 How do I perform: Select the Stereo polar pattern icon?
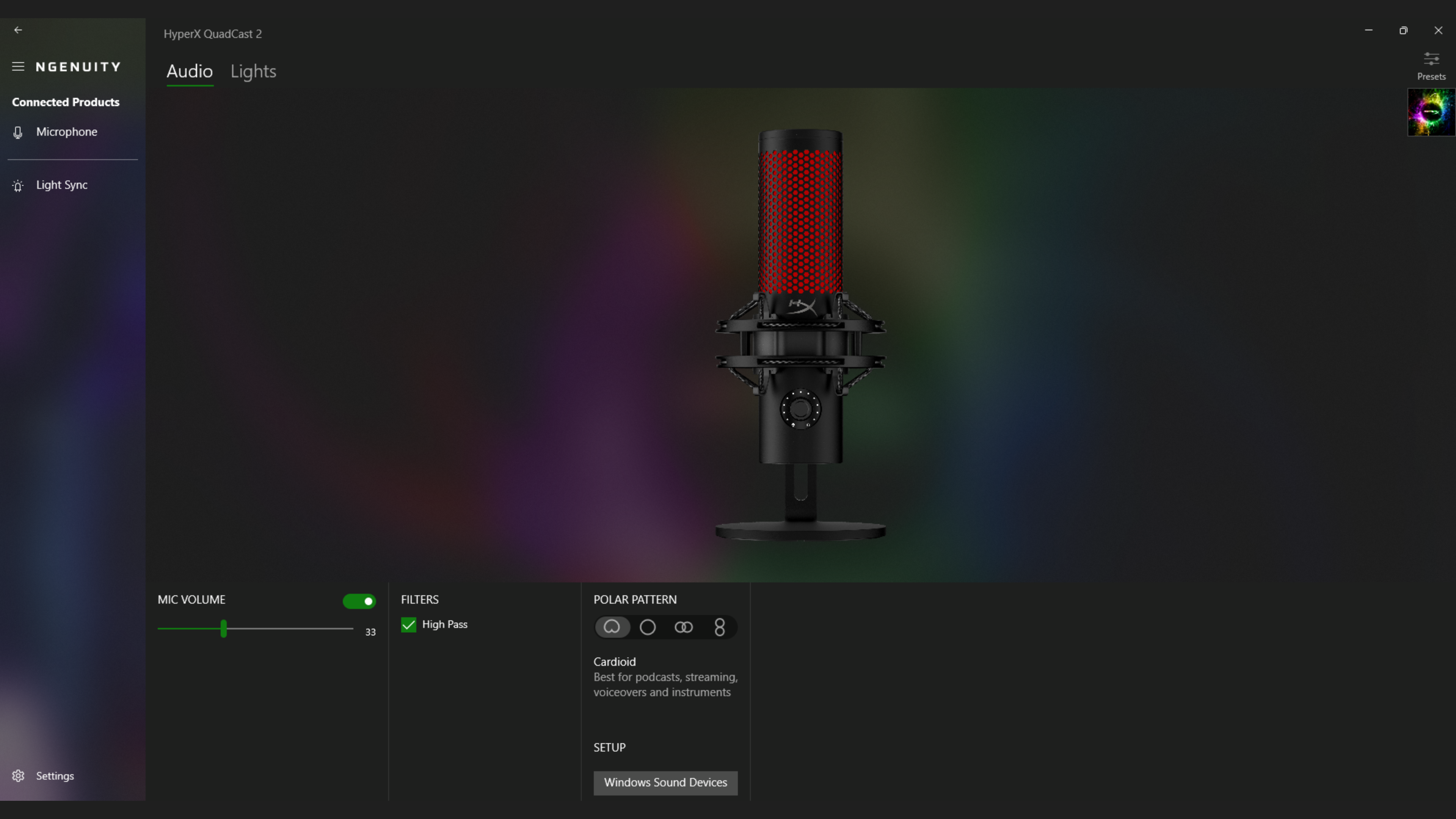[x=684, y=627]
